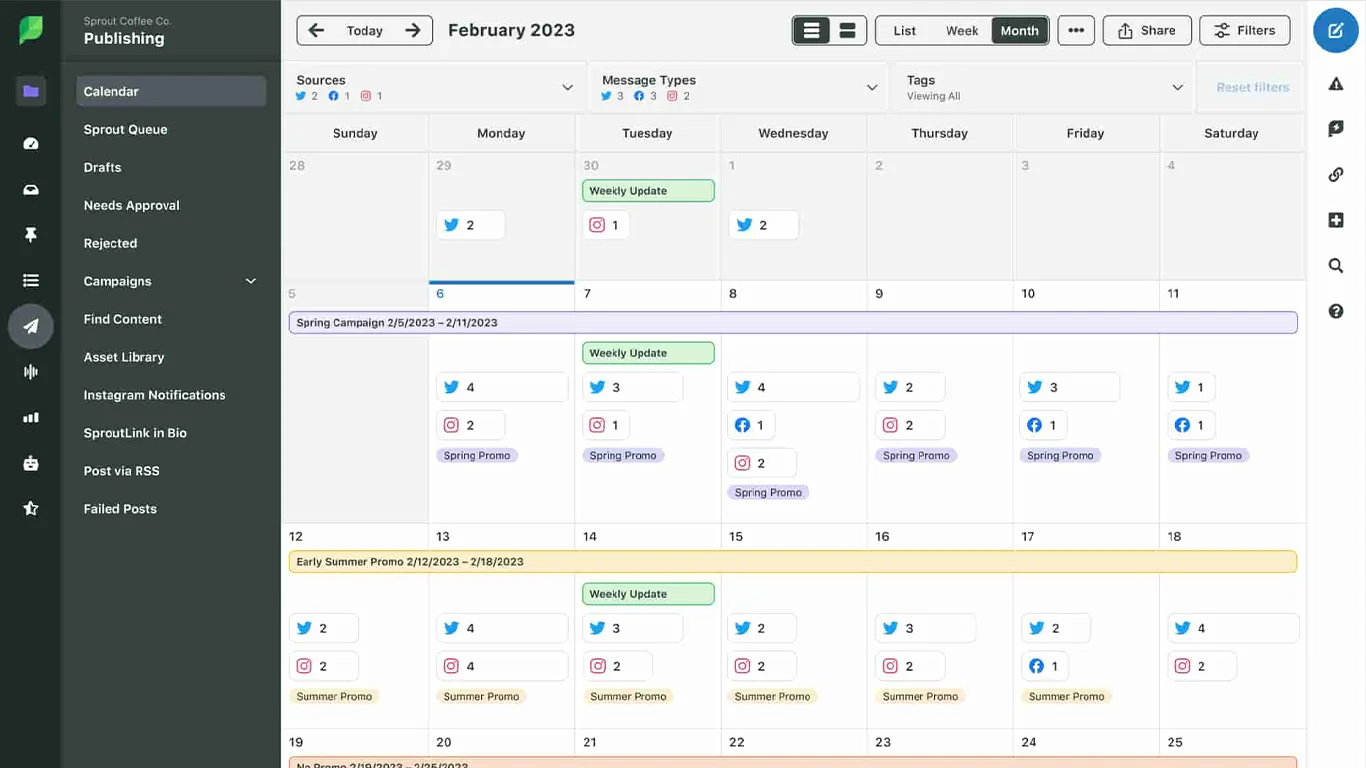Open the bar chart reports sidebar icon
Screen dimensions: 1366x768
click(31, 418)
